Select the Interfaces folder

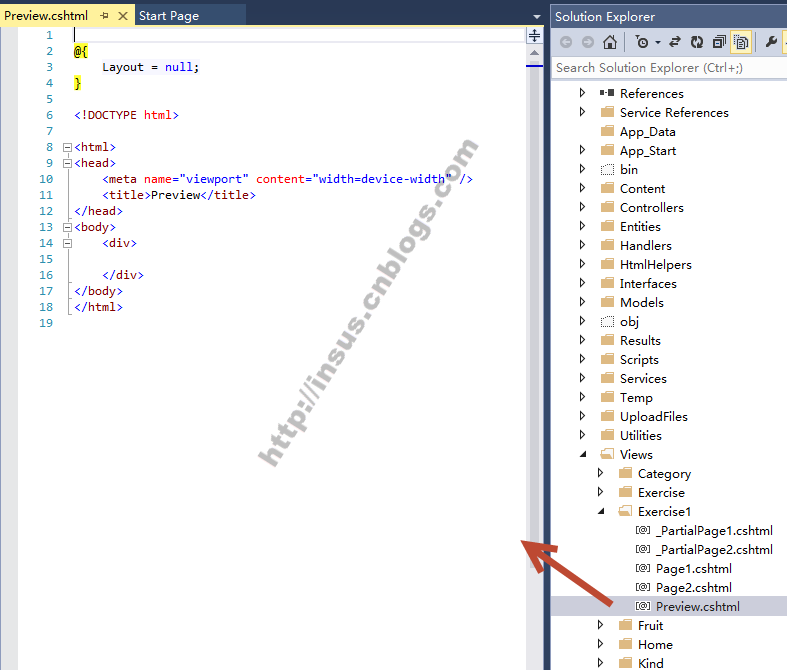coord(648,284)
